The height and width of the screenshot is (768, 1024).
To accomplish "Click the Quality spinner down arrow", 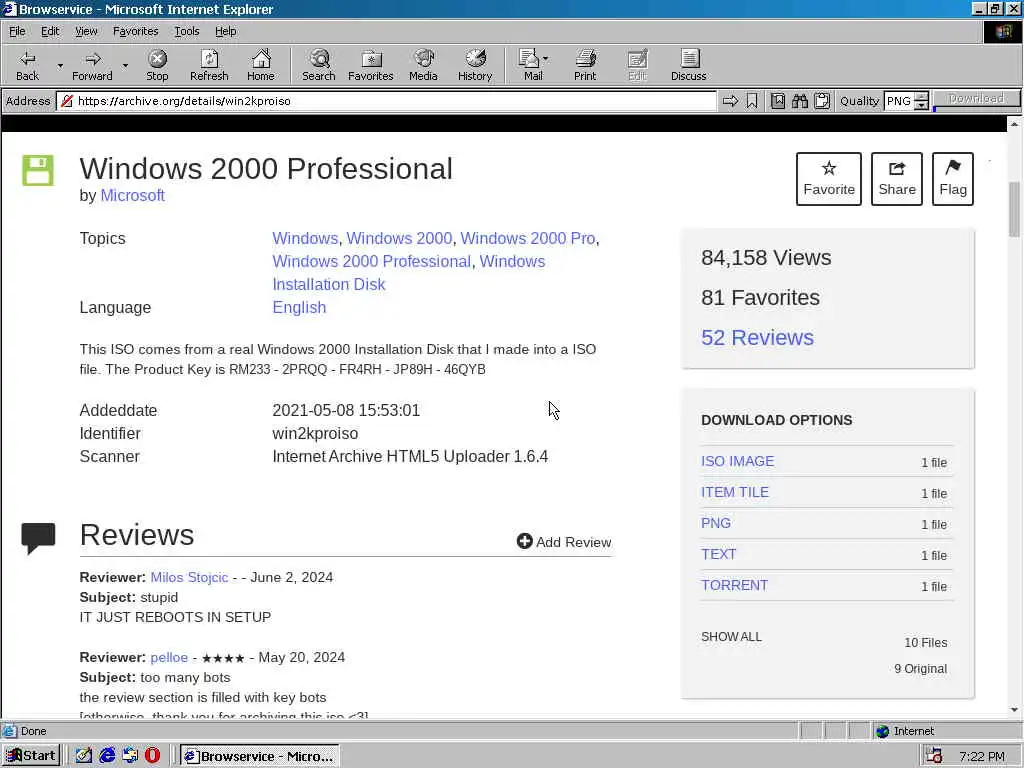I will 921,106.
